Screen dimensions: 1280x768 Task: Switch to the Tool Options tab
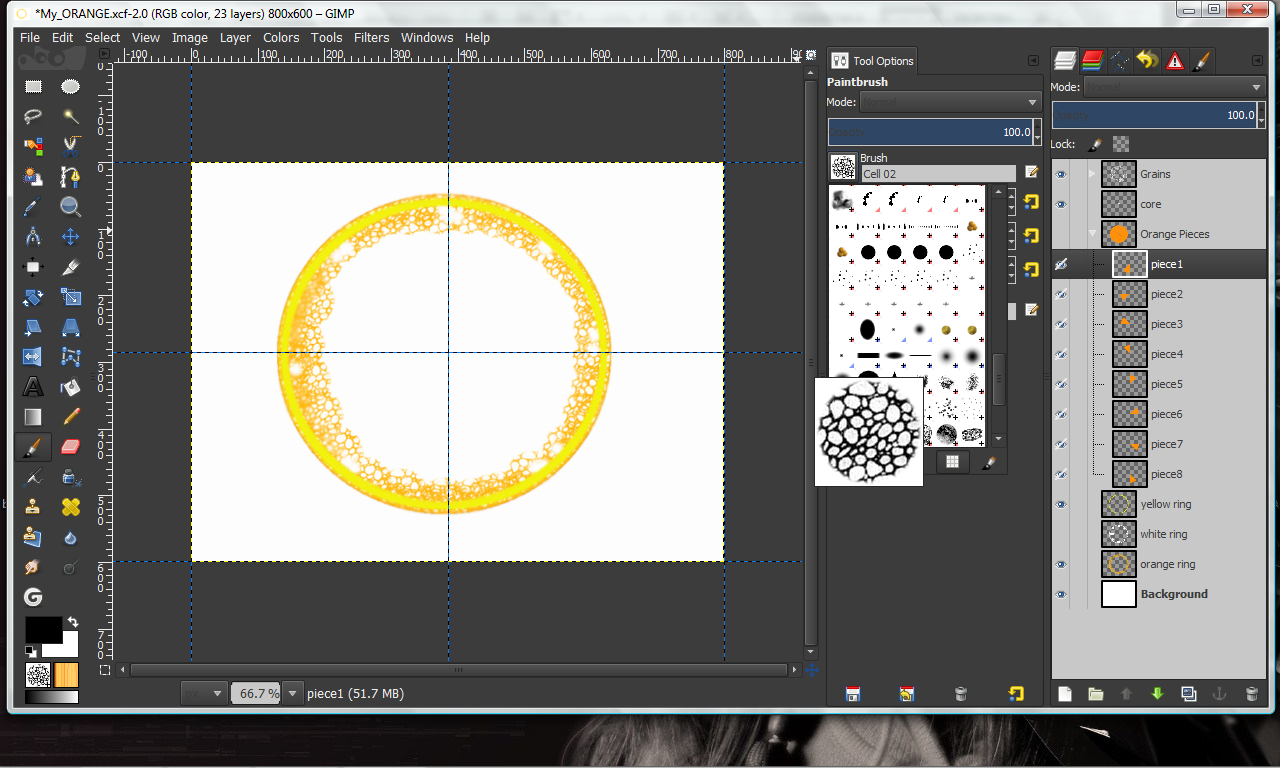click(872, 61)
